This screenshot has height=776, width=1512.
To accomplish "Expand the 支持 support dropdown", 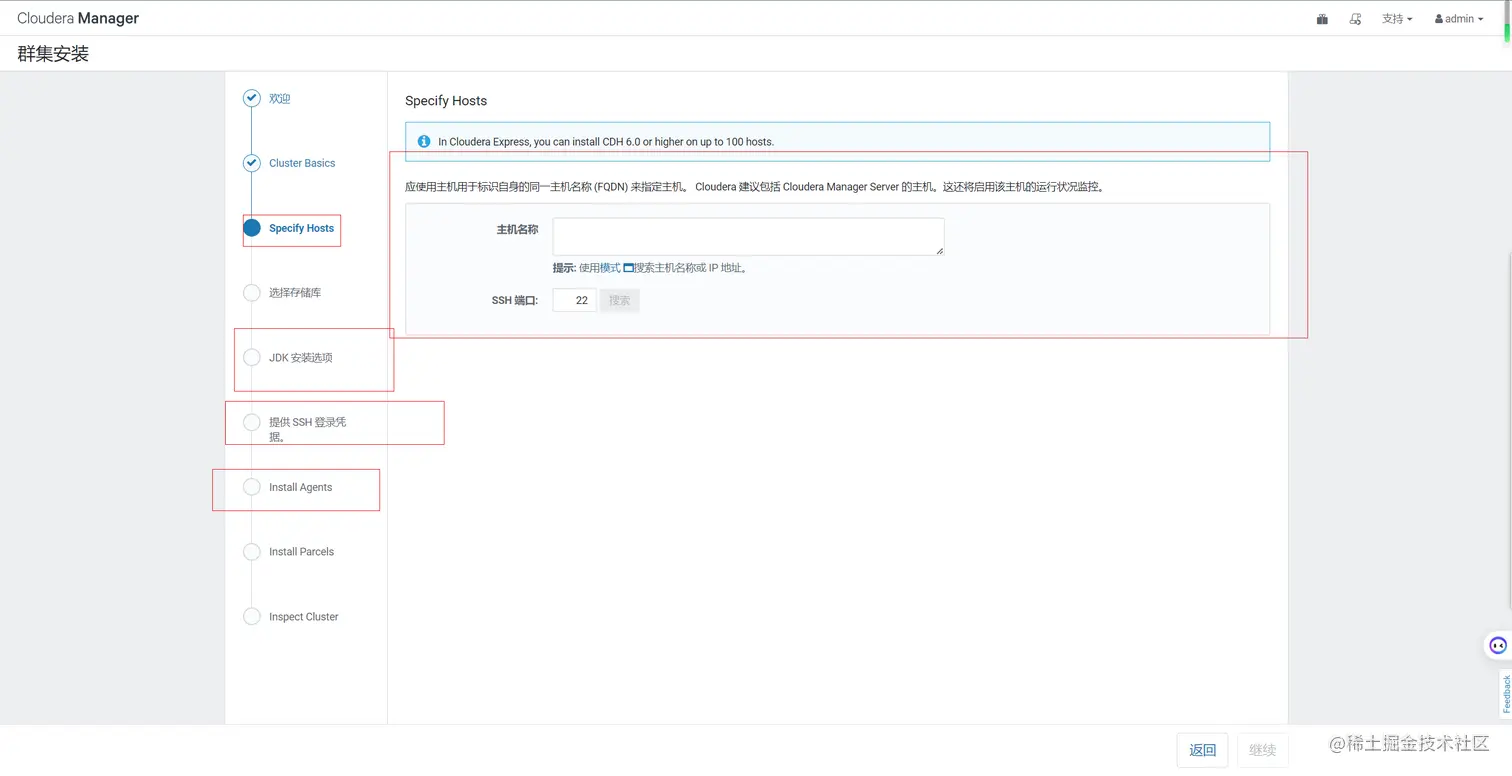I will tap(1397, 19).
